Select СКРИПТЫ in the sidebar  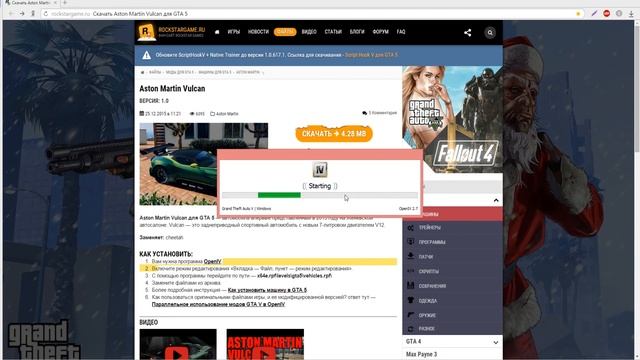429,272
